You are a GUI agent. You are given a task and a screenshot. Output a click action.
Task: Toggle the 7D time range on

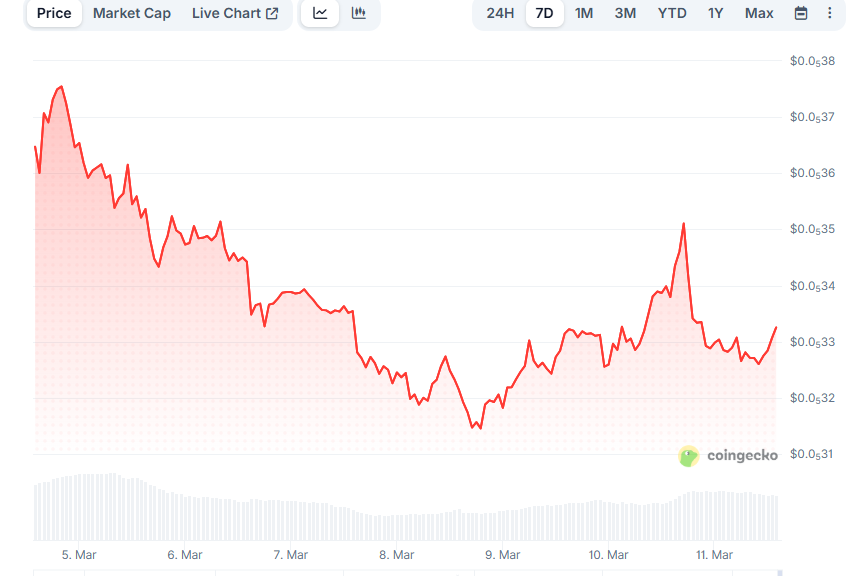(545, 13)
